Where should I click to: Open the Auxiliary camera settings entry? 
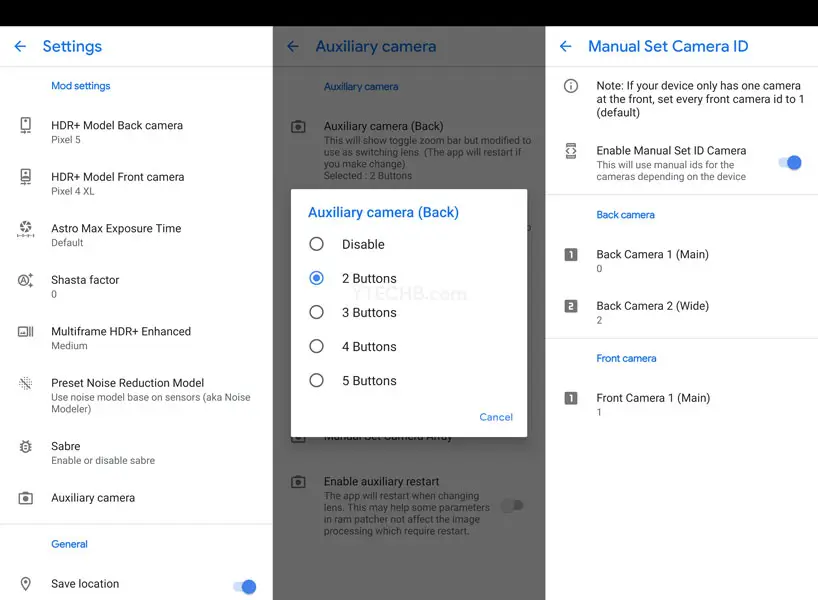click(93, 498)
